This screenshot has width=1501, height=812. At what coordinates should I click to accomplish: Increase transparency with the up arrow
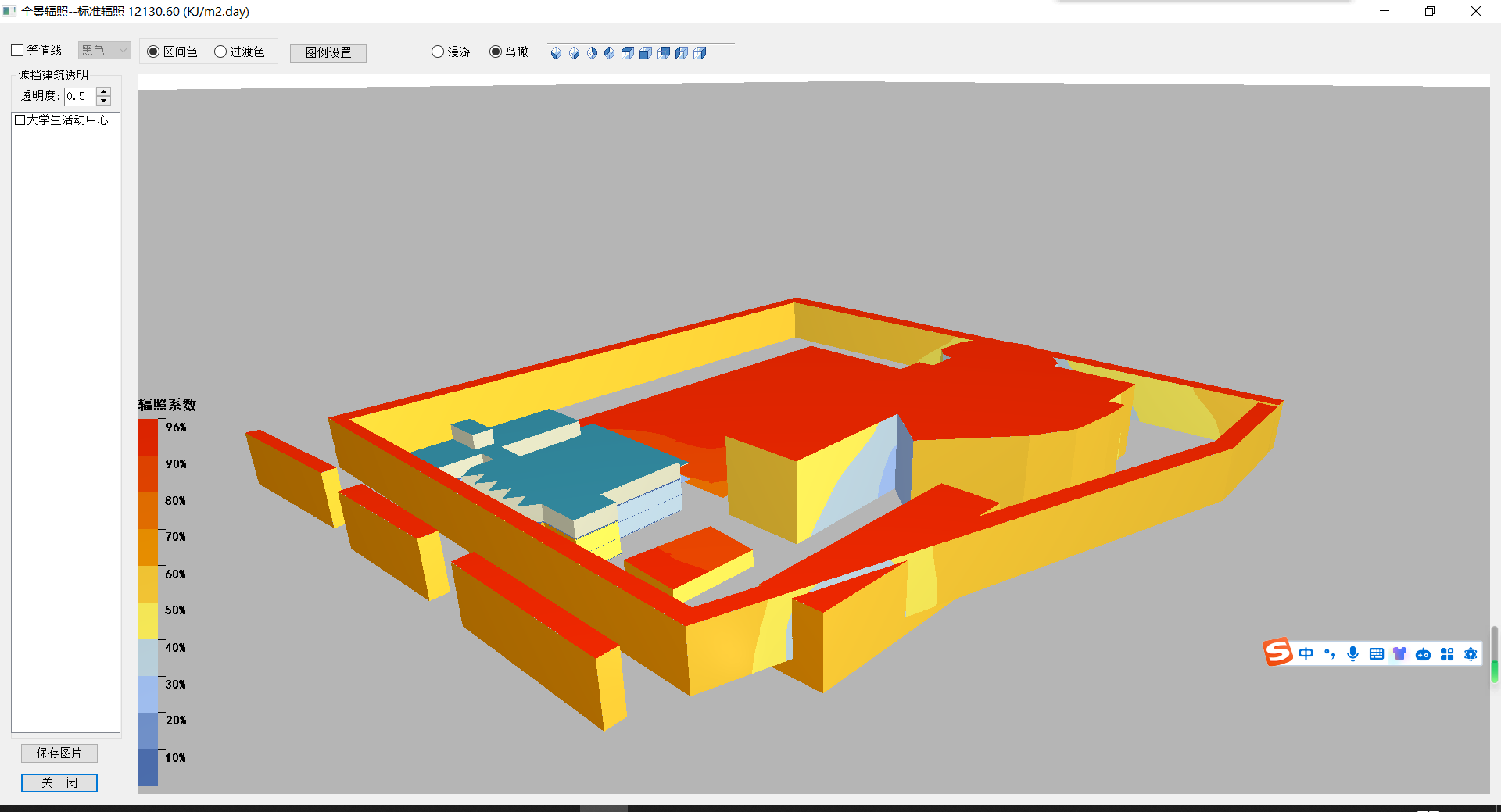click(104, 91)
